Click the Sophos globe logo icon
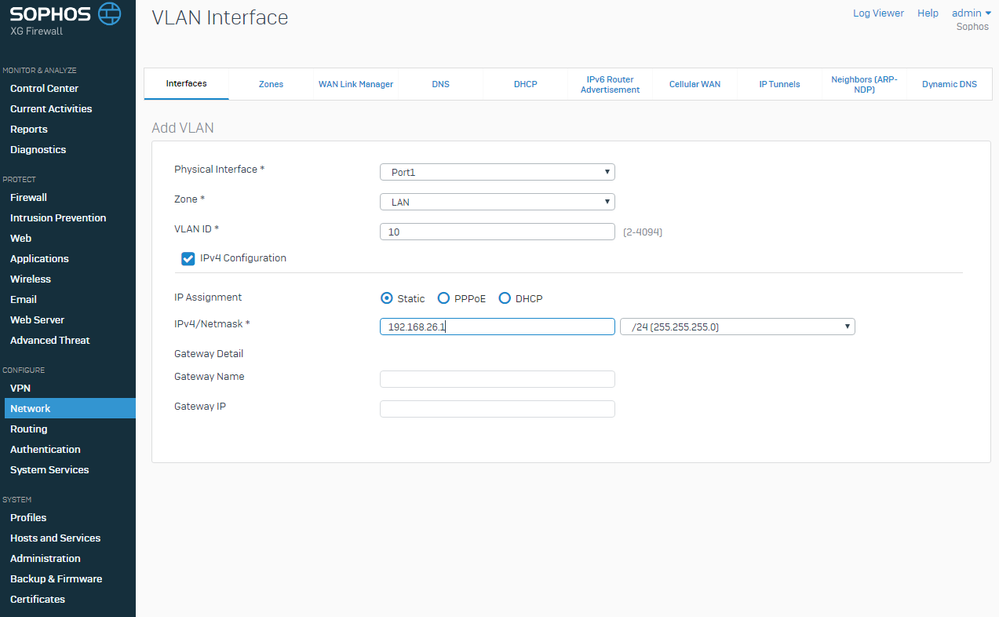The width and height of the screenshot is (999, 617). [110, 13]
